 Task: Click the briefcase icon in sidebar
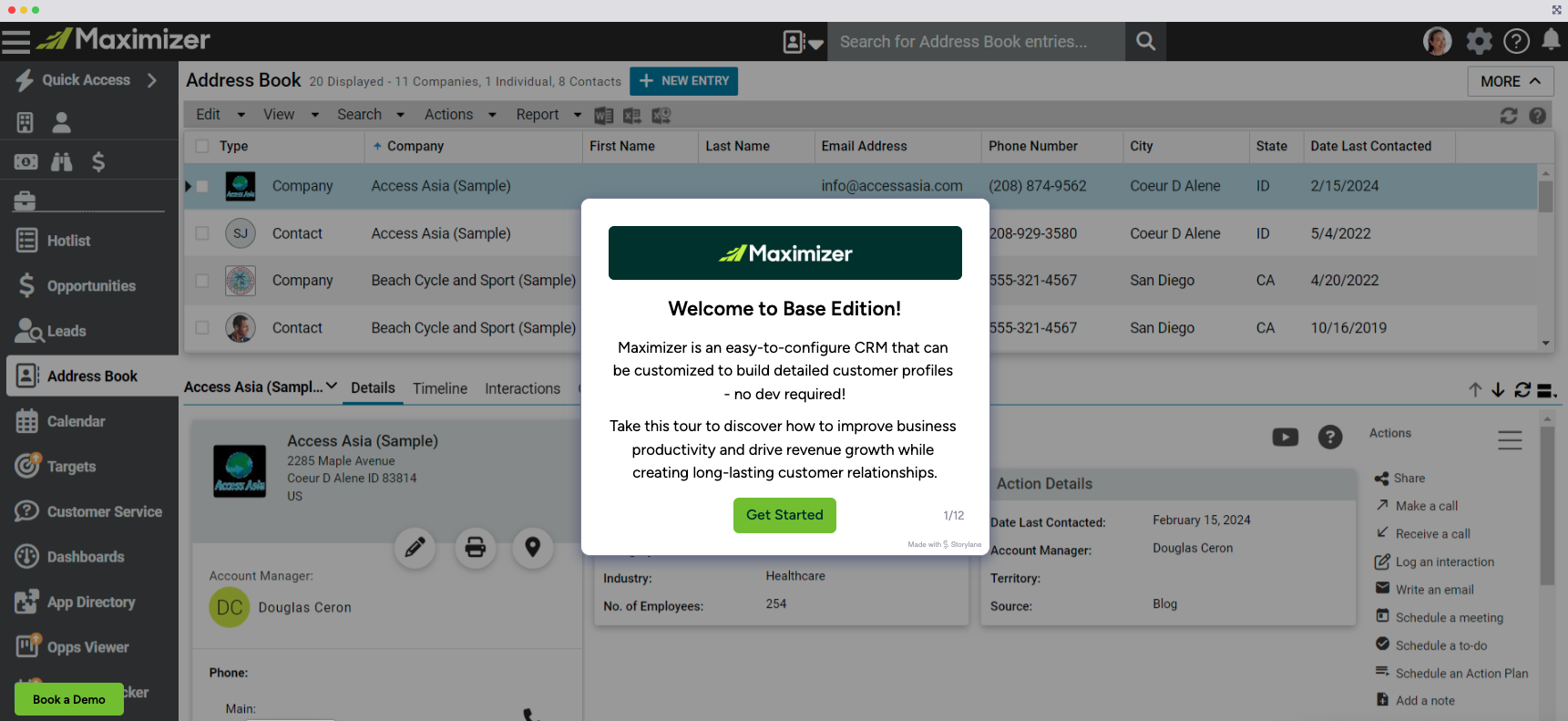pos(26,201)
